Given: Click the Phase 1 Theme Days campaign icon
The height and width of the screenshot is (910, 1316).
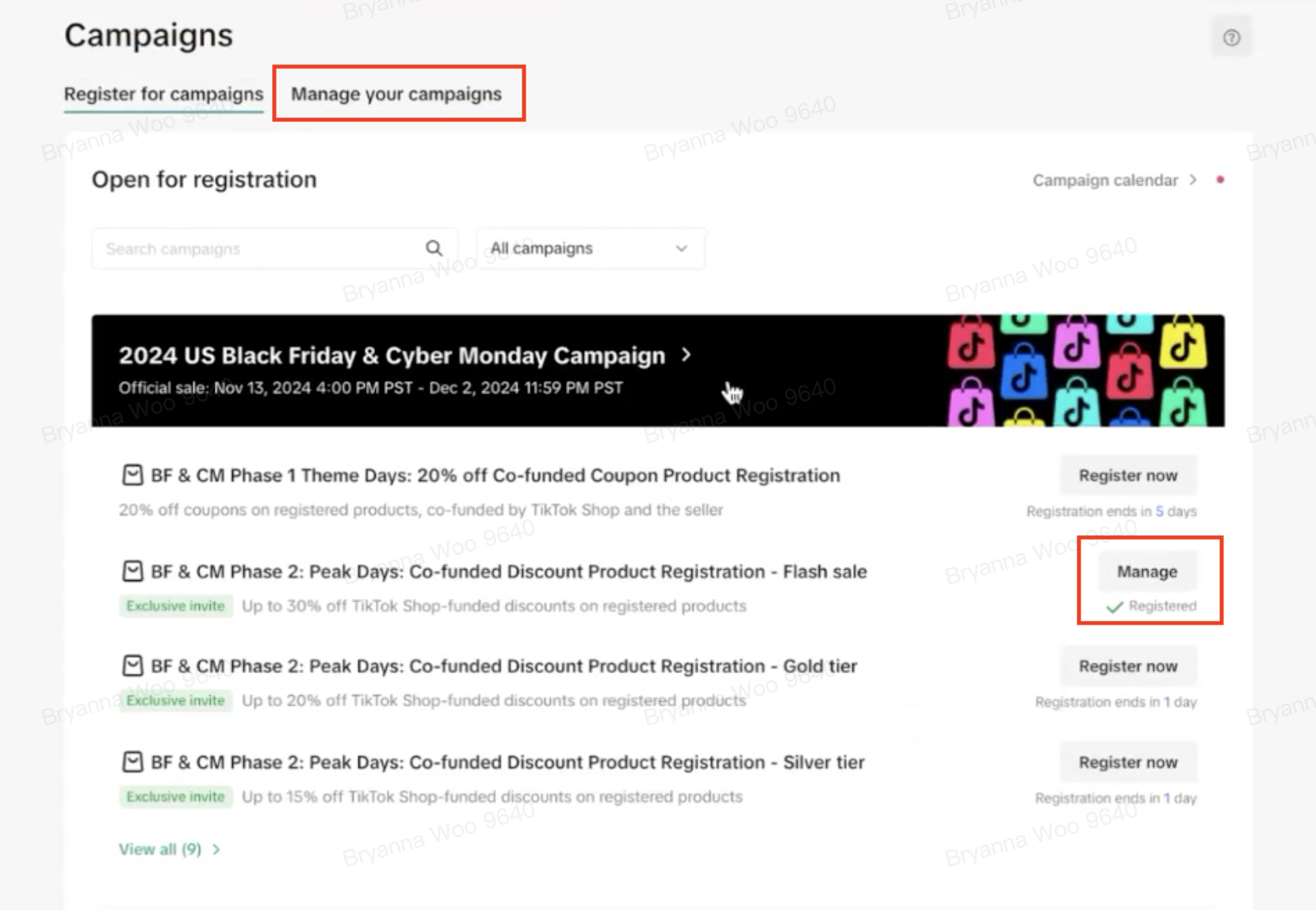Looking at the screenshot, I should pyautogui.click(x=132, y=475).
